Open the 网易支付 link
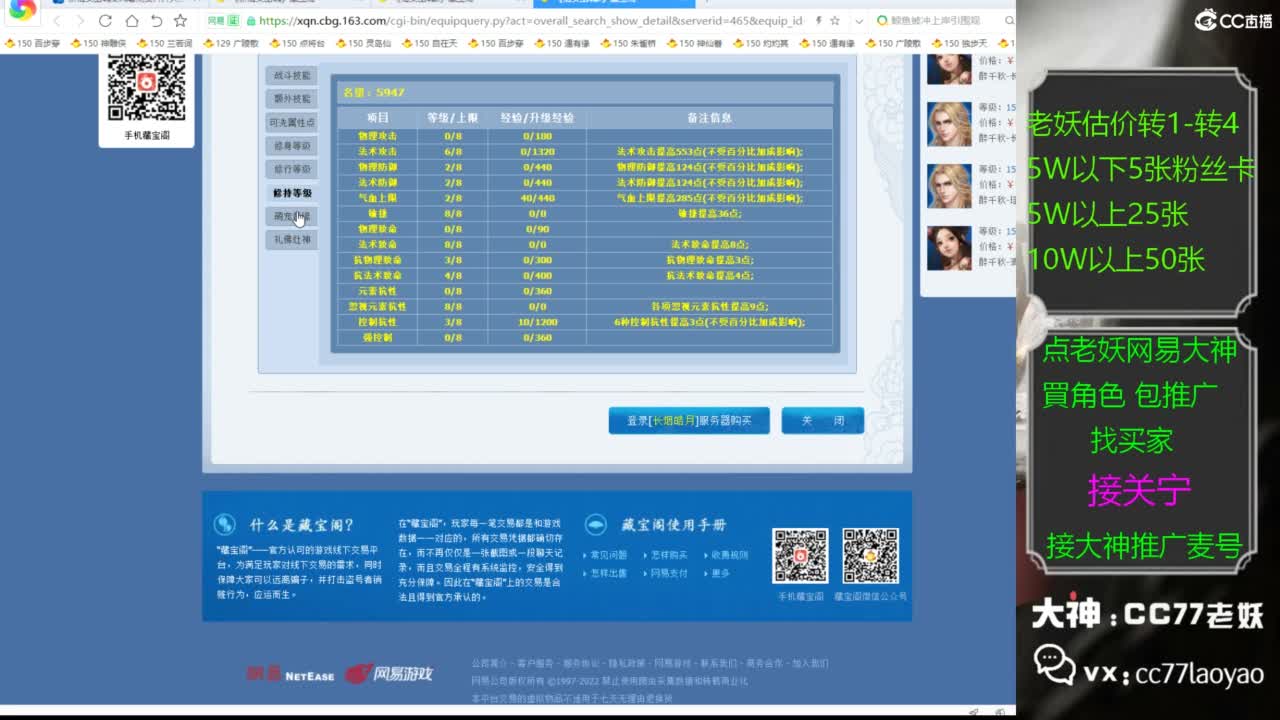Screen dimensions: 1280x720 (x=669, y=573)
